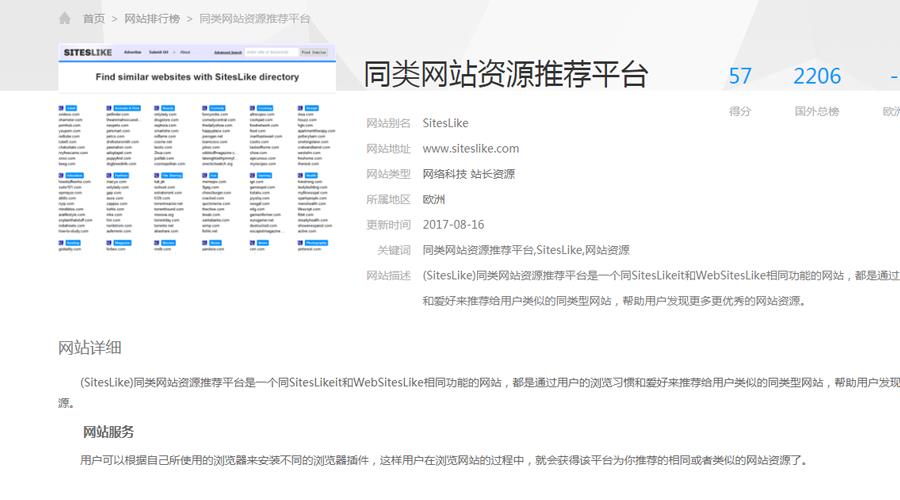This screenshot has height=500, width=900.
Task: Click the 同类网站资源推荐平台 breadcrumb item
Action: click(255, 19)
